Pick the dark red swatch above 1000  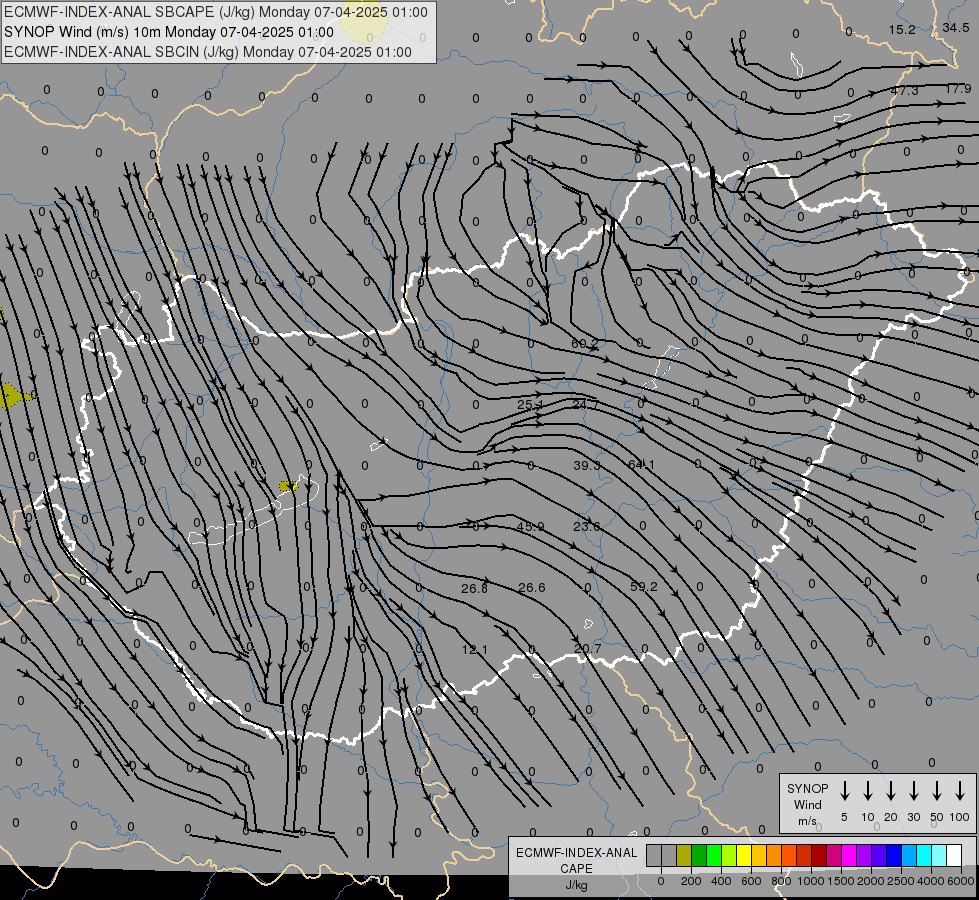[x=819, y=856]
